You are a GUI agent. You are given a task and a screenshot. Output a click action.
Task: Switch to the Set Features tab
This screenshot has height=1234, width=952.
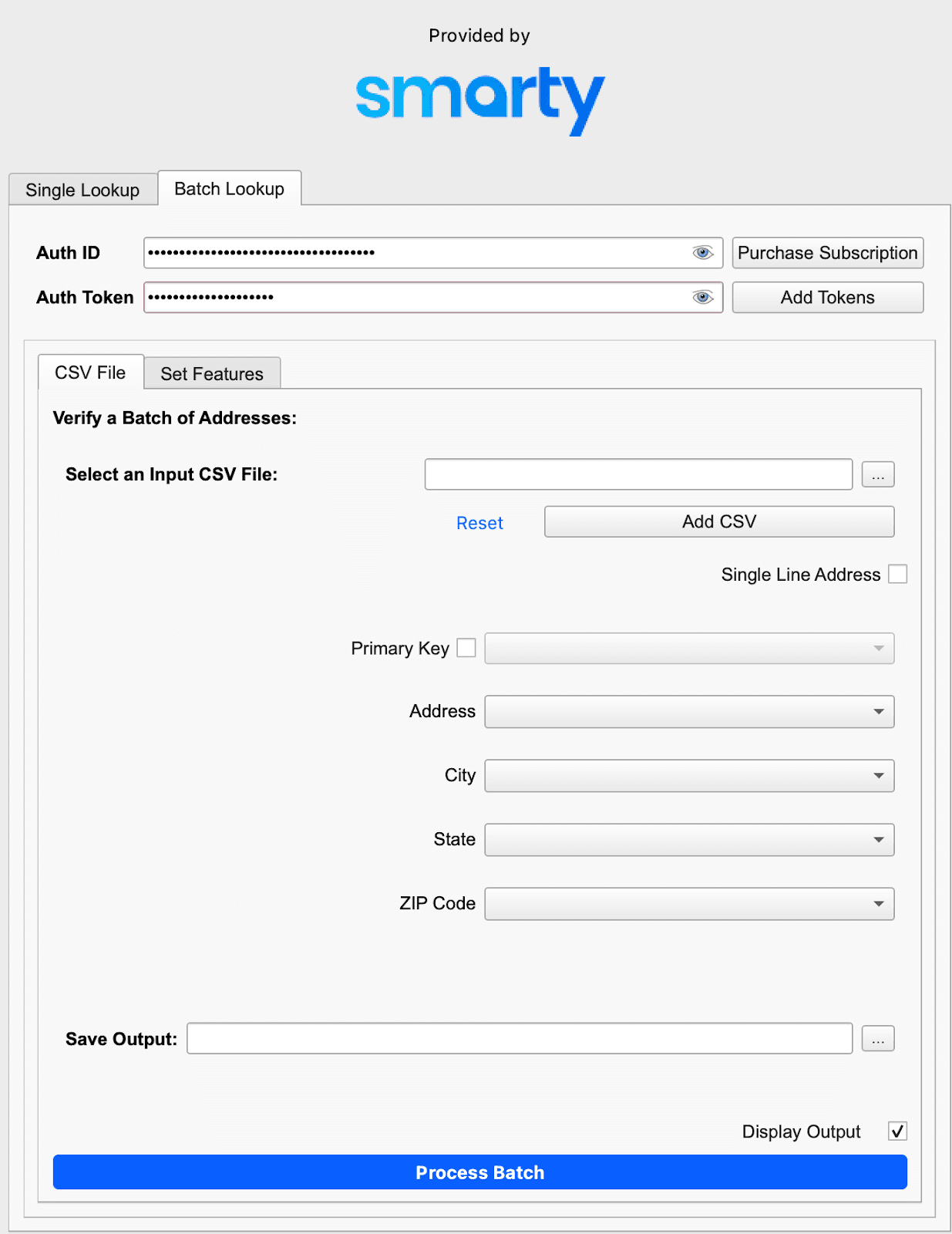tap(212, 374)
